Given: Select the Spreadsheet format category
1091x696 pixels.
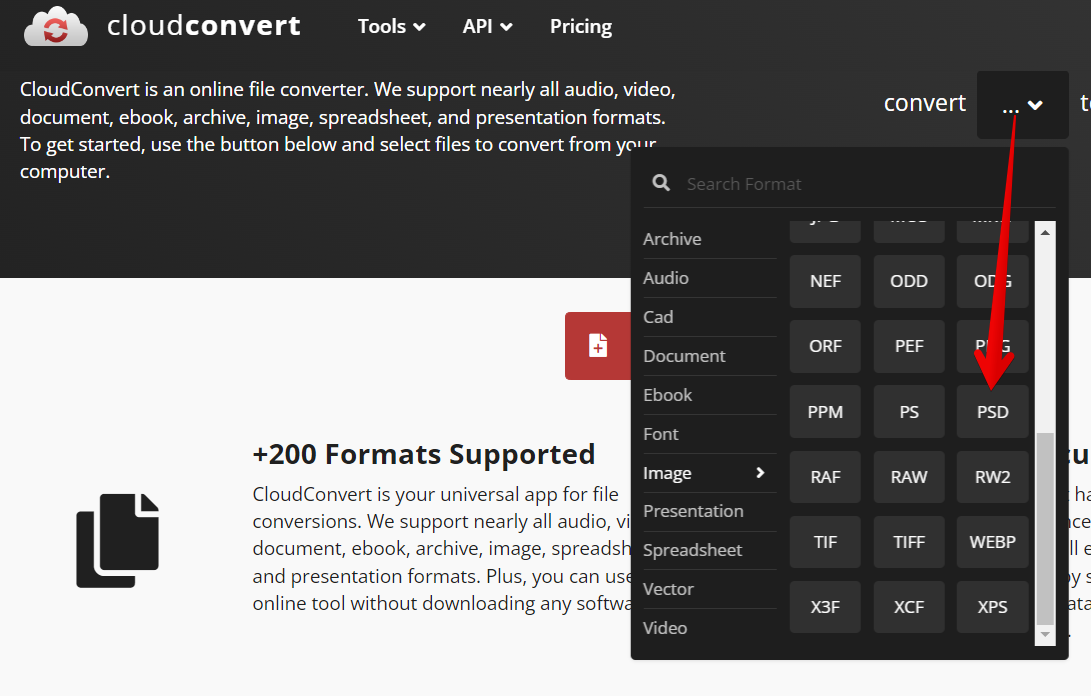Looking at the screenshot, I should [x=693, y=550].
